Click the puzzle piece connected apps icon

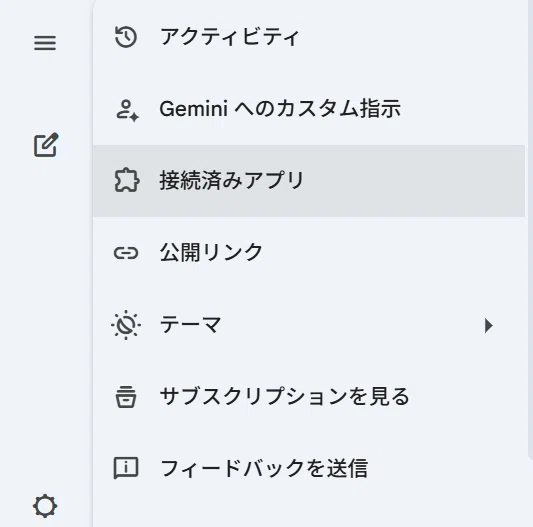pyautogui.click(x=126, y=180)
